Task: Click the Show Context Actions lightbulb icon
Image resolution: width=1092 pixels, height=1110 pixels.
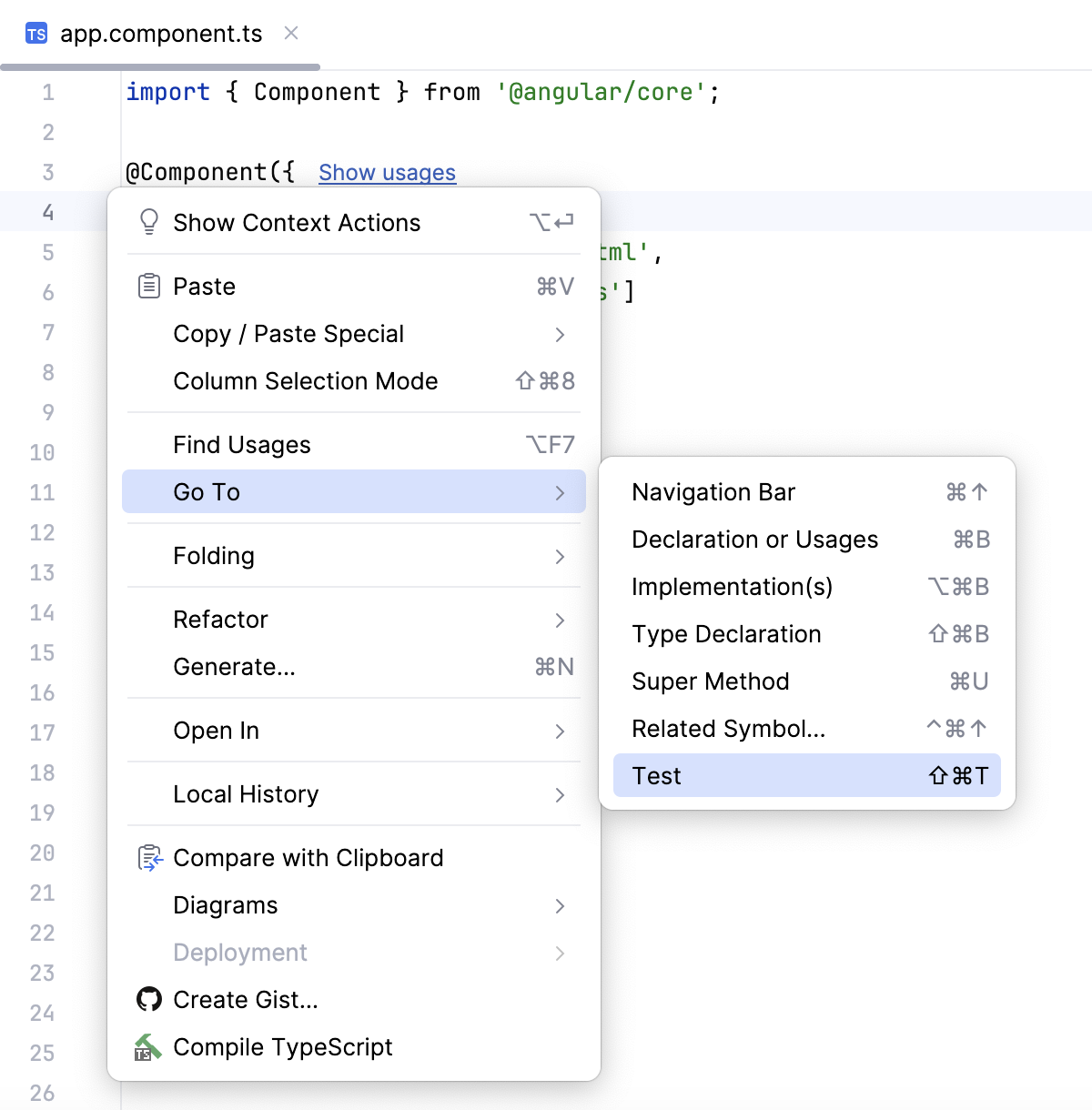Action: coord(148,222)
